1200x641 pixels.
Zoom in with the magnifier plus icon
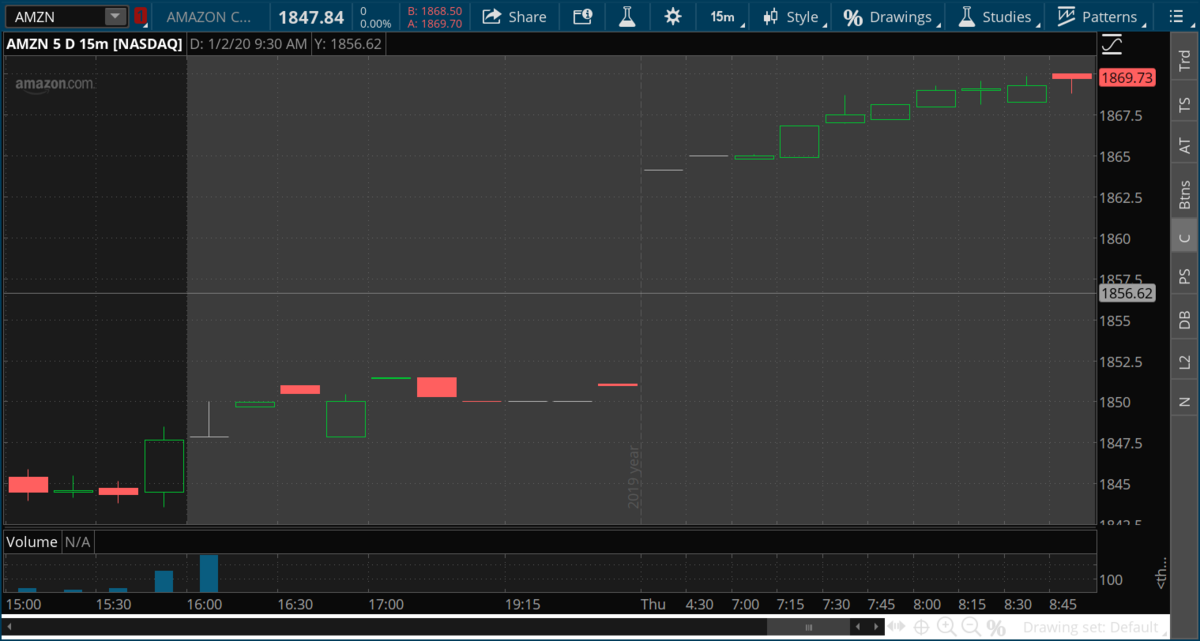click(946, 628)
